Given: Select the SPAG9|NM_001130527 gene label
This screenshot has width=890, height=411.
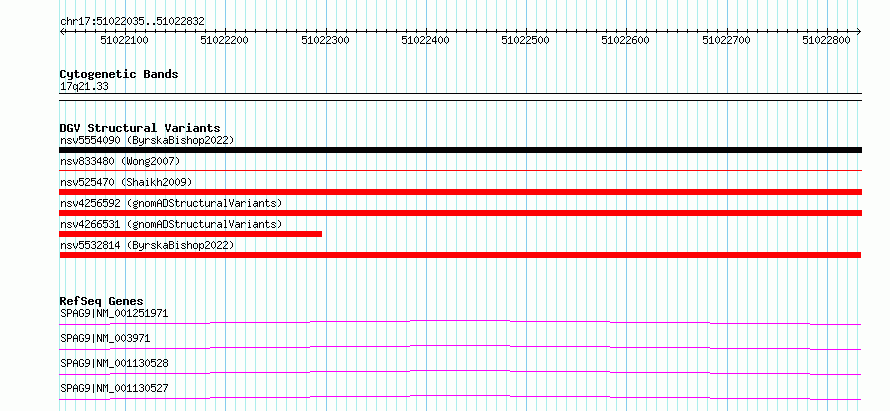Looking at the screenshot, I should [x=114, y=388].
